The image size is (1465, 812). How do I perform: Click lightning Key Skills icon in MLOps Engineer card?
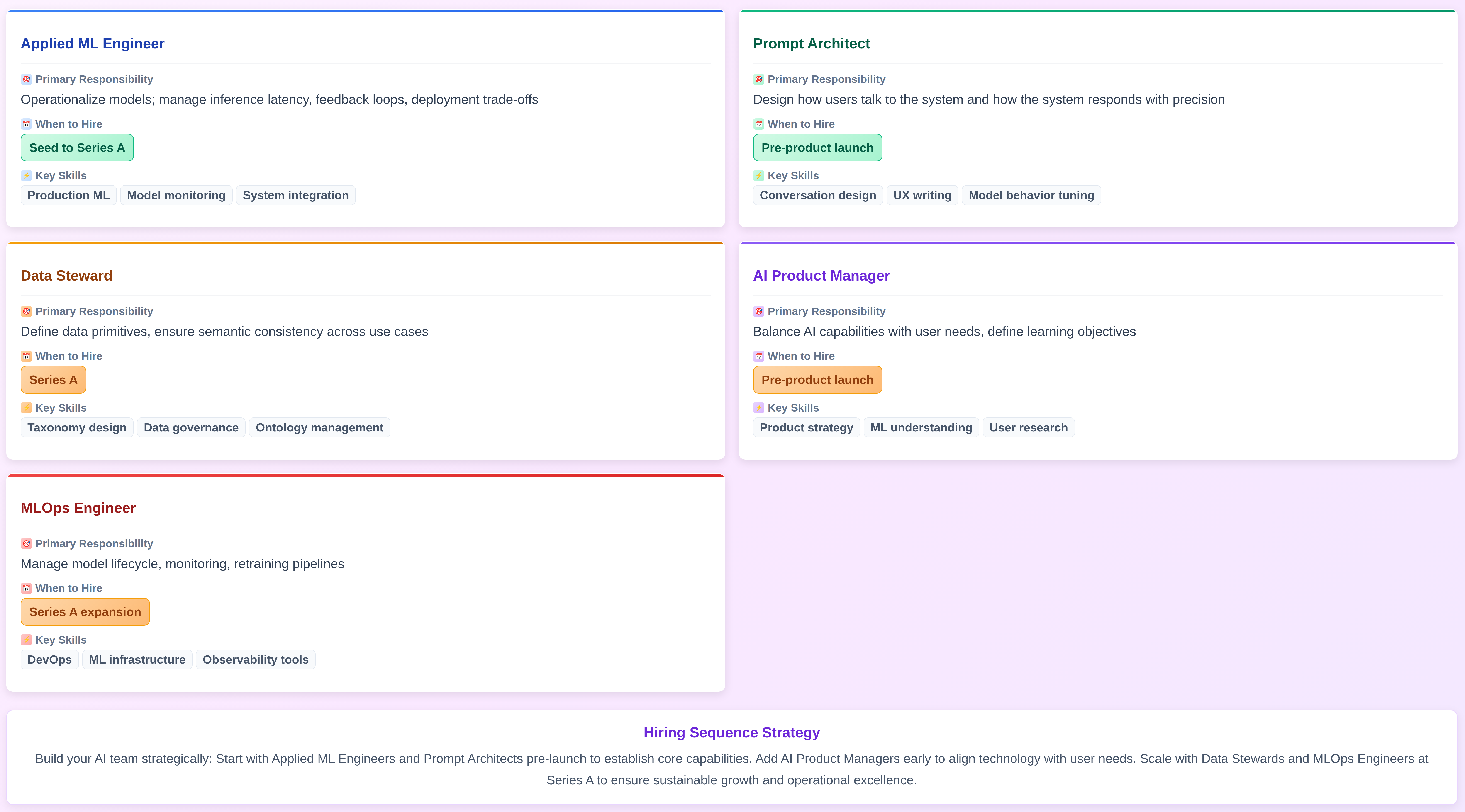coord(26,640)
